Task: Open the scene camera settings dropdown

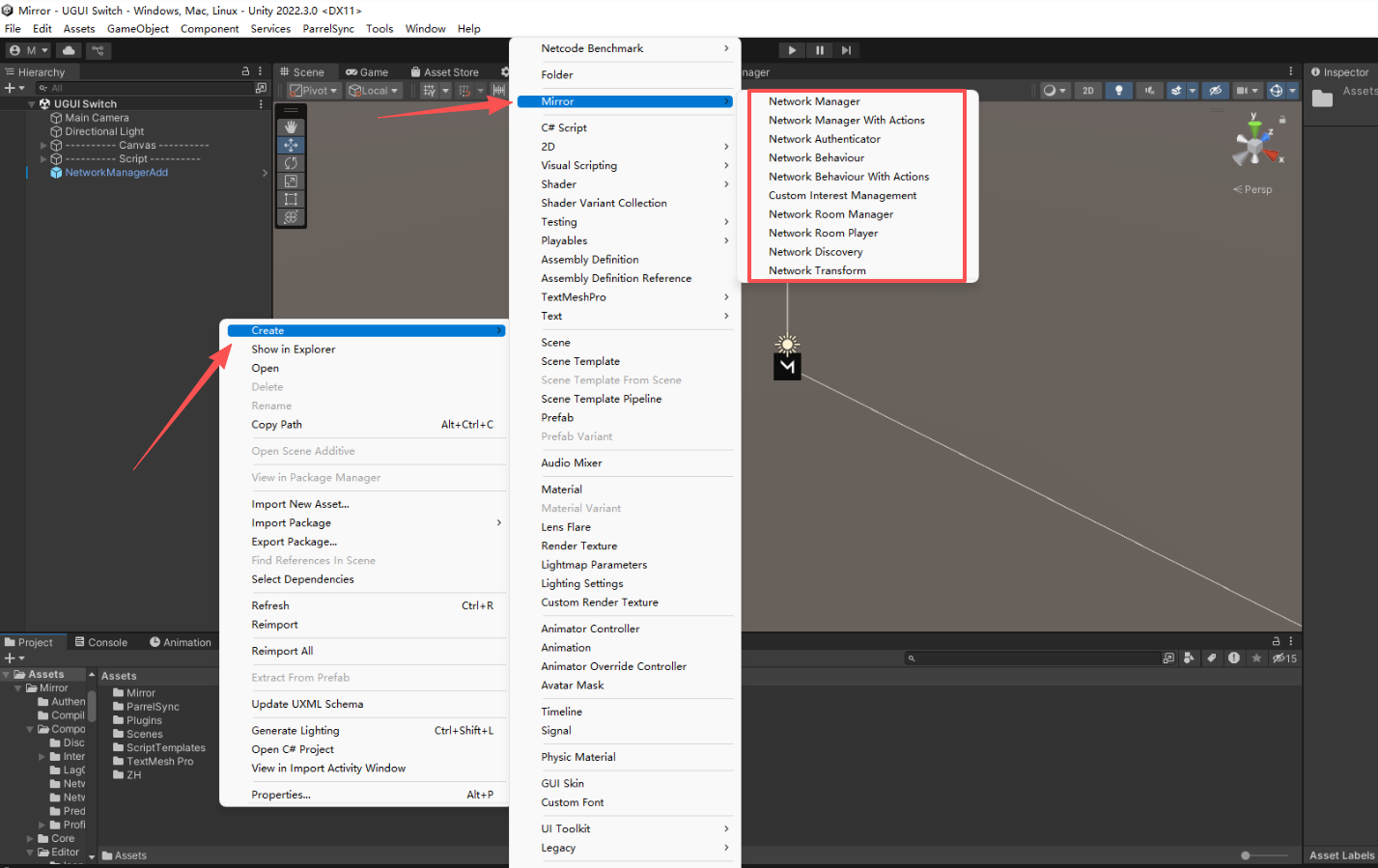Action: (x=1247, y=90)
